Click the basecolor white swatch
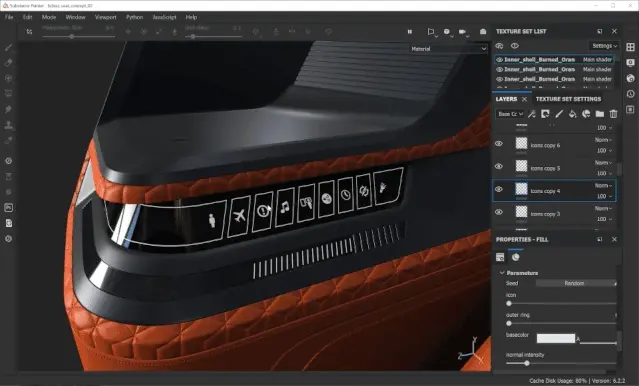Screen dimensions: 639x386 coord(555,338)
